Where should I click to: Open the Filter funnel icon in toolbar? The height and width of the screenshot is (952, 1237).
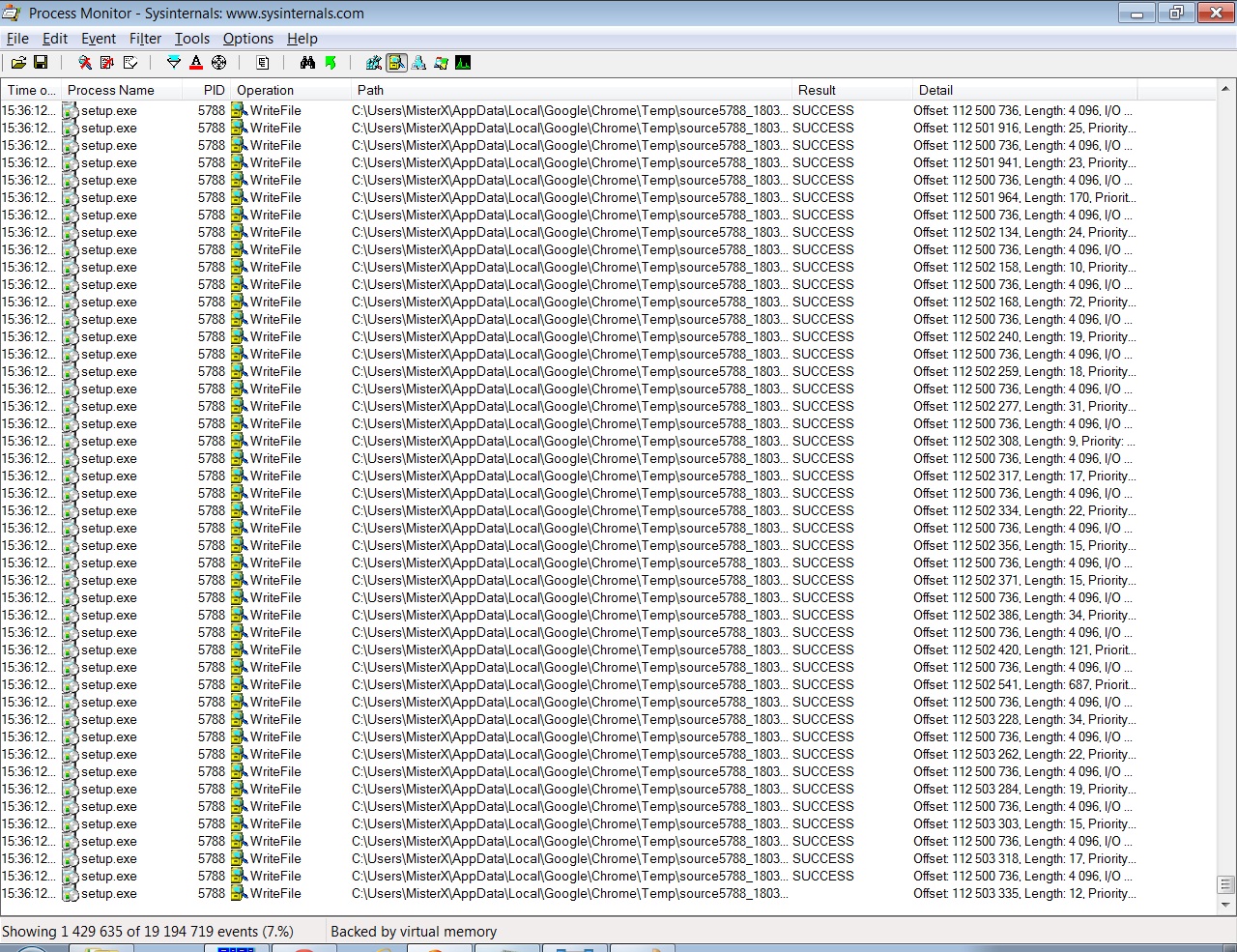click(174, 63)
